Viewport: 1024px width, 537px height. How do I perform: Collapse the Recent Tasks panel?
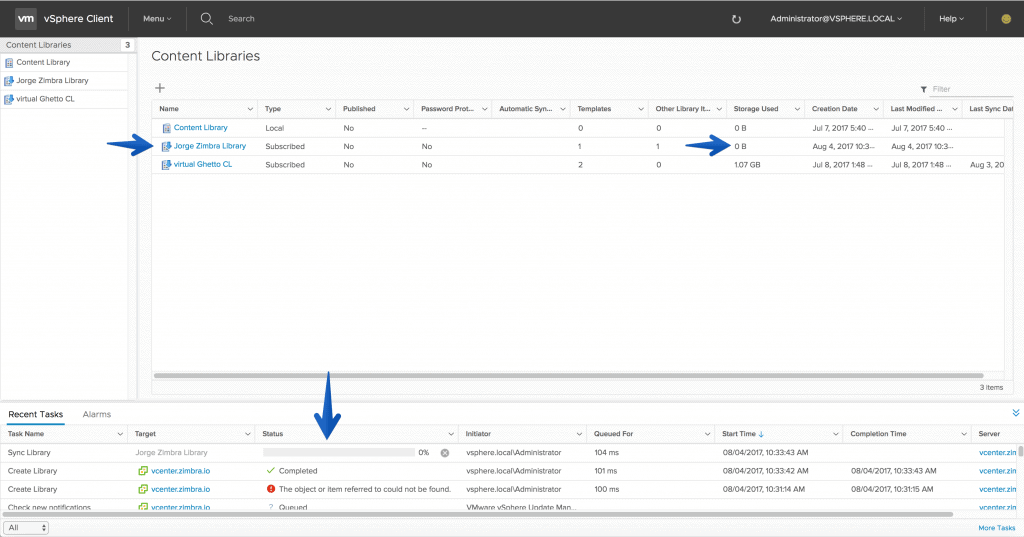click(x=1016, y=413)
